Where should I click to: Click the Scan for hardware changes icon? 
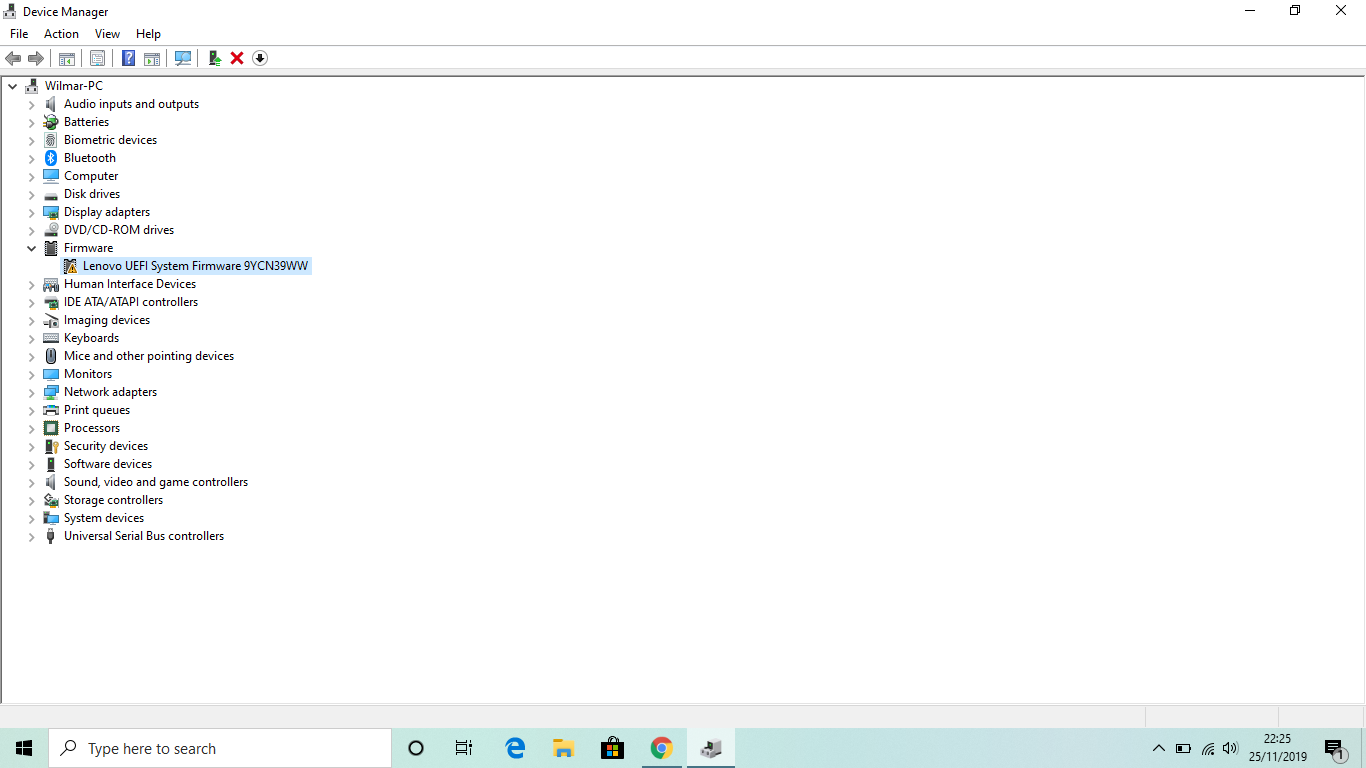(183, 58)
